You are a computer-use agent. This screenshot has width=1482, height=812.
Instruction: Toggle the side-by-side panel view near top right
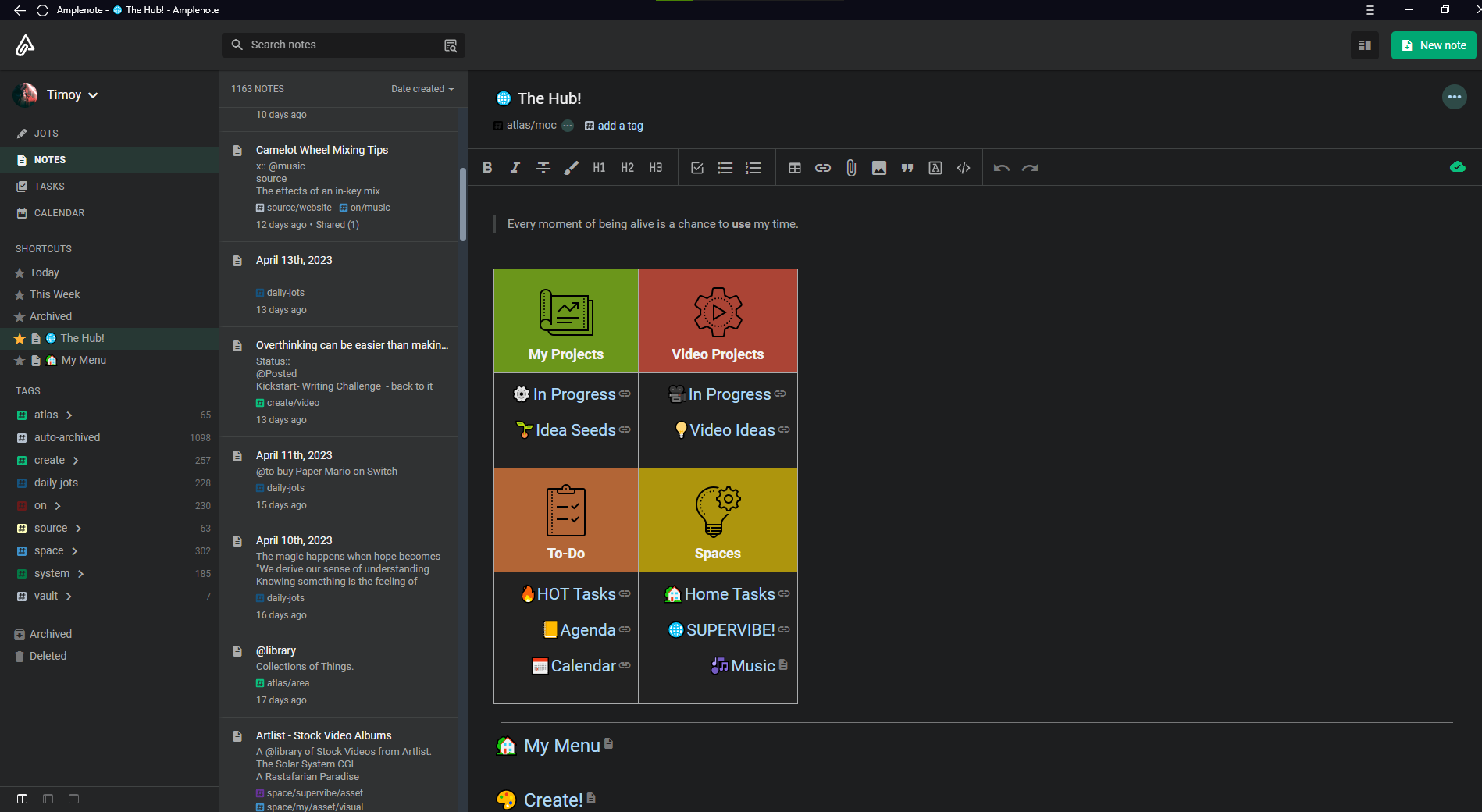(x=1365, y=45)
